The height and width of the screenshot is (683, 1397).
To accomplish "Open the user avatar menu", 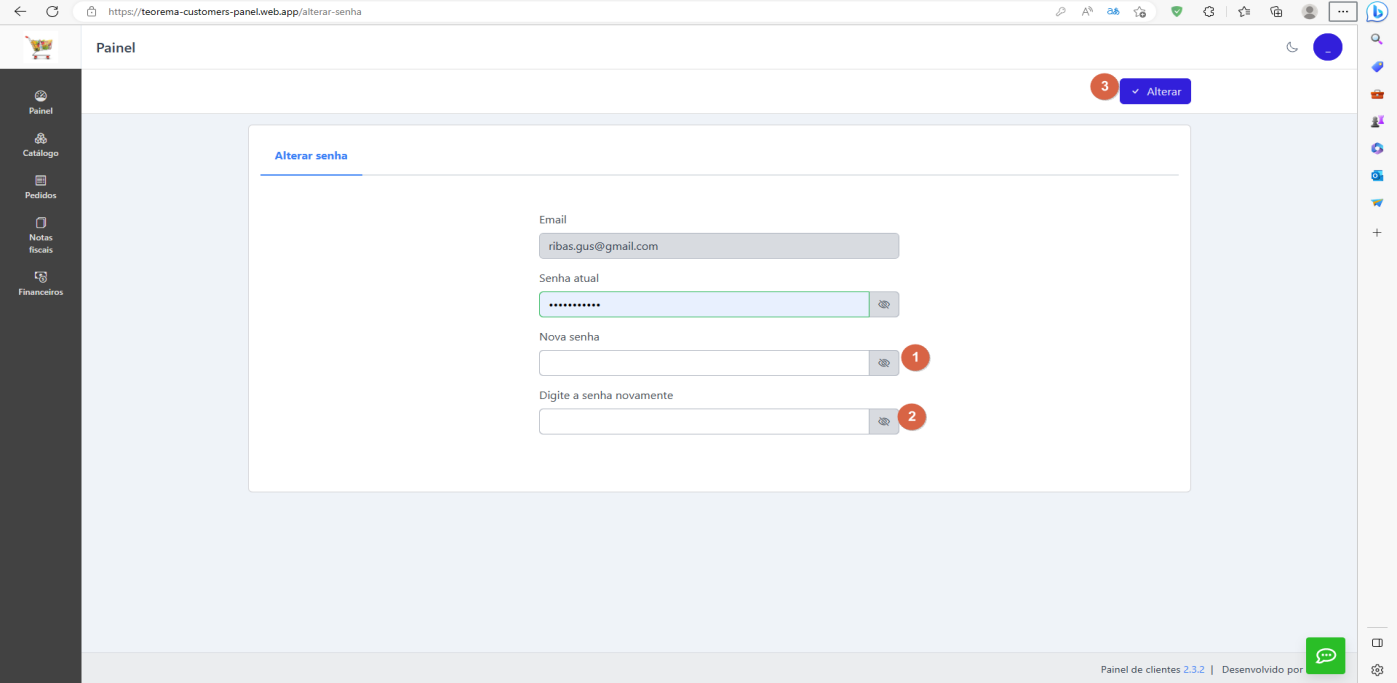I will click(x=1327, y=47).
